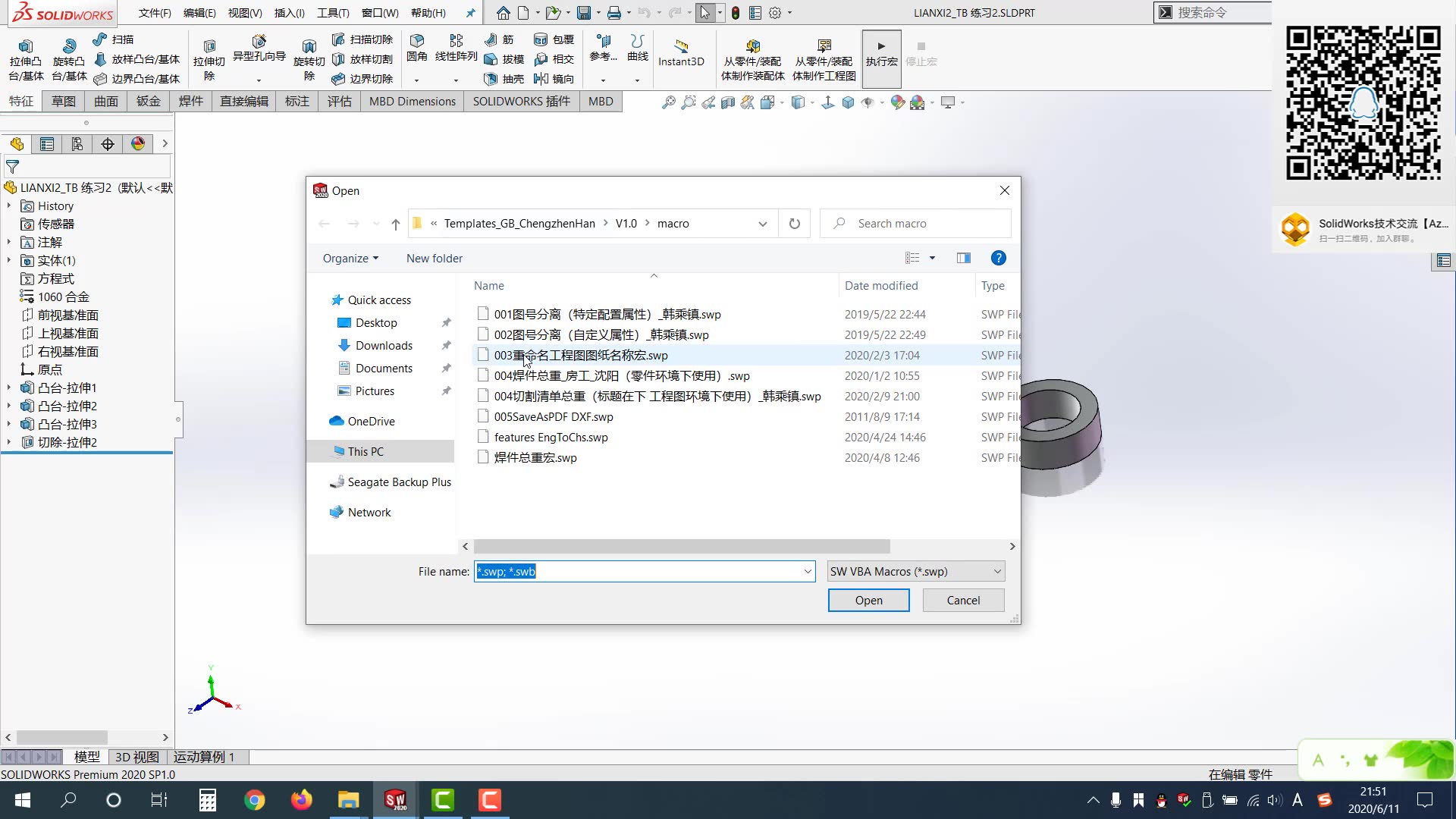1456x819 pixels.
Task: Click the Section View icon
Action: tap(728, 102)
